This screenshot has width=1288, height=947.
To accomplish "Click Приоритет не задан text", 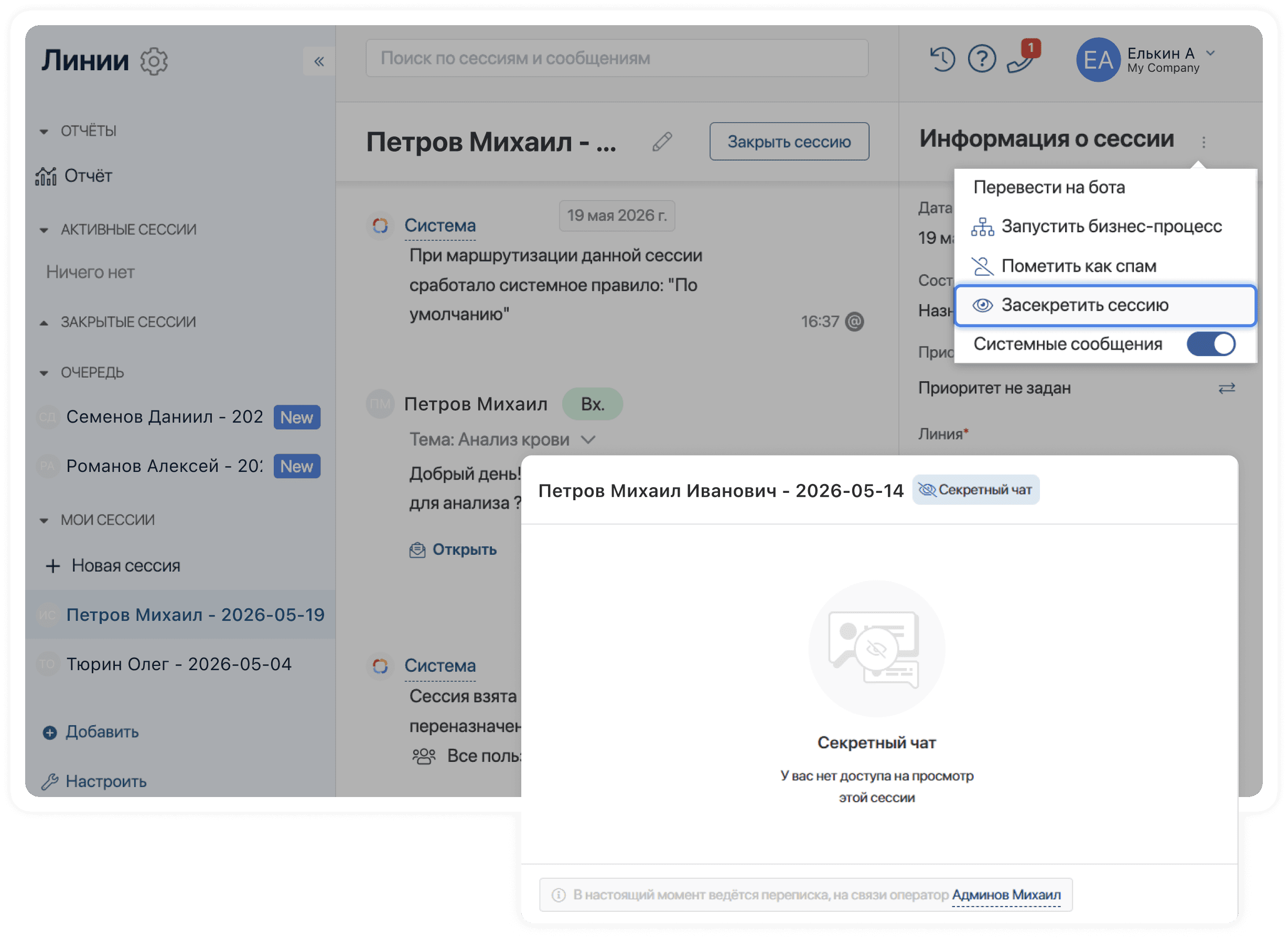I will coord(994,389).
